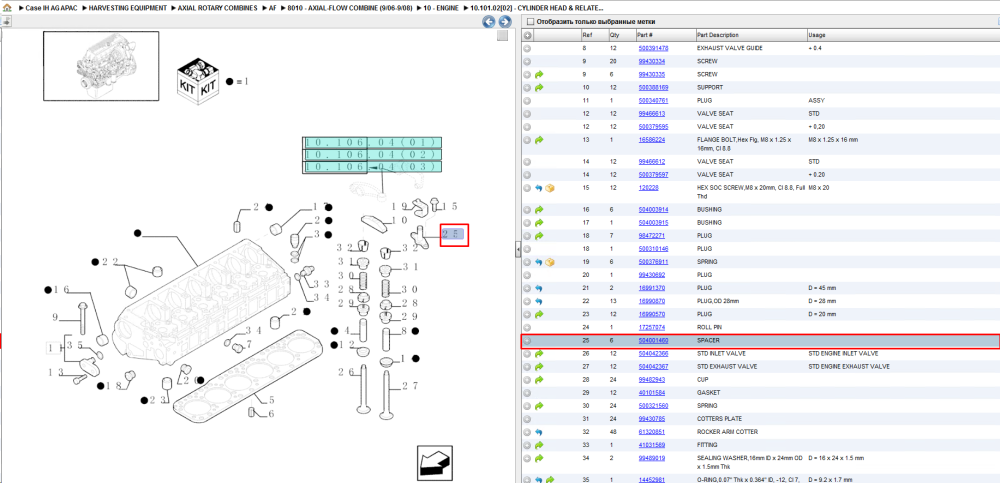Click callout number 27 in the diagram
Screen dimensions: 1000x483
[x=411, y=385]
